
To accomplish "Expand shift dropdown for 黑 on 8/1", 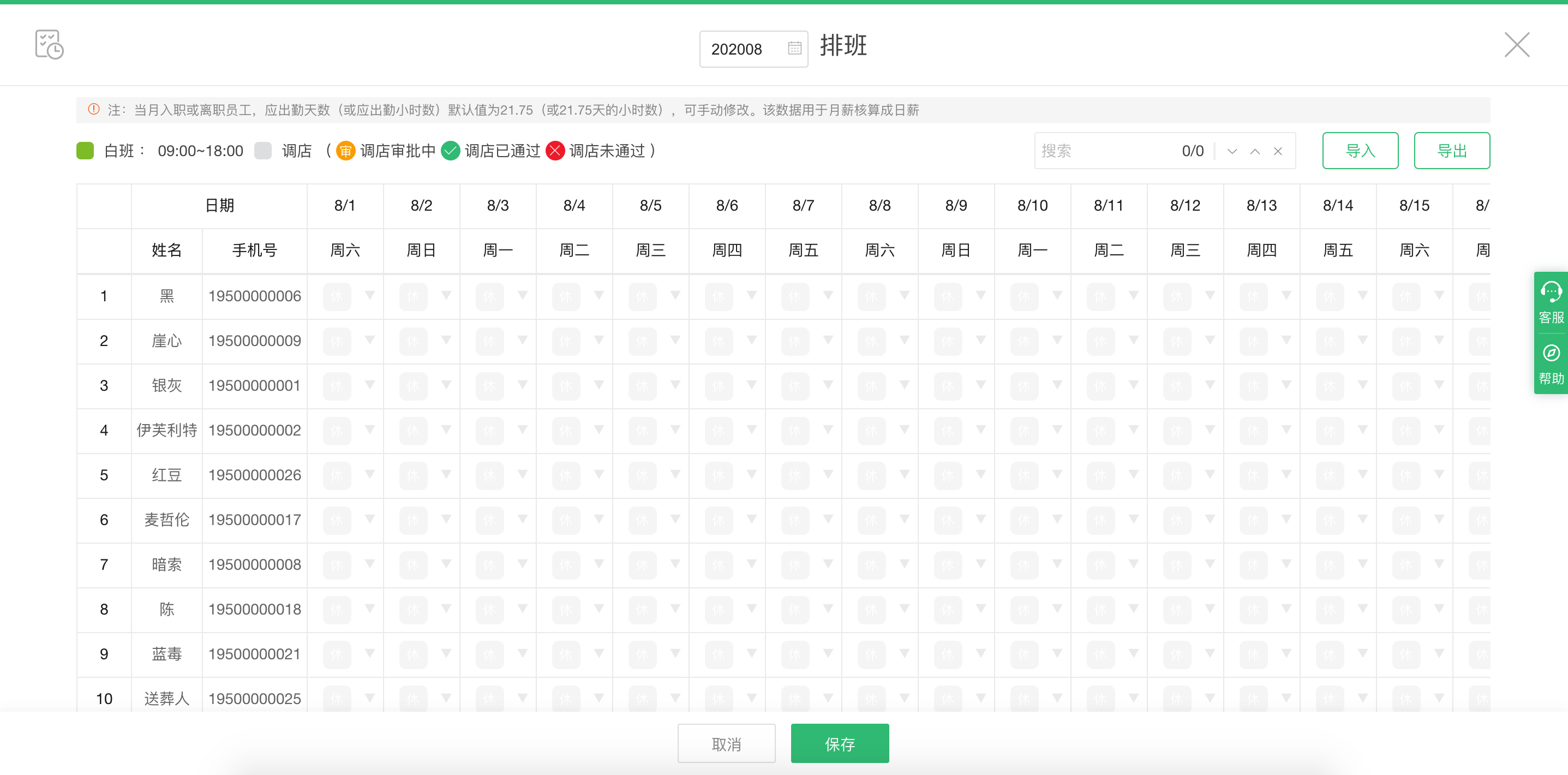I will pos(369,295).
